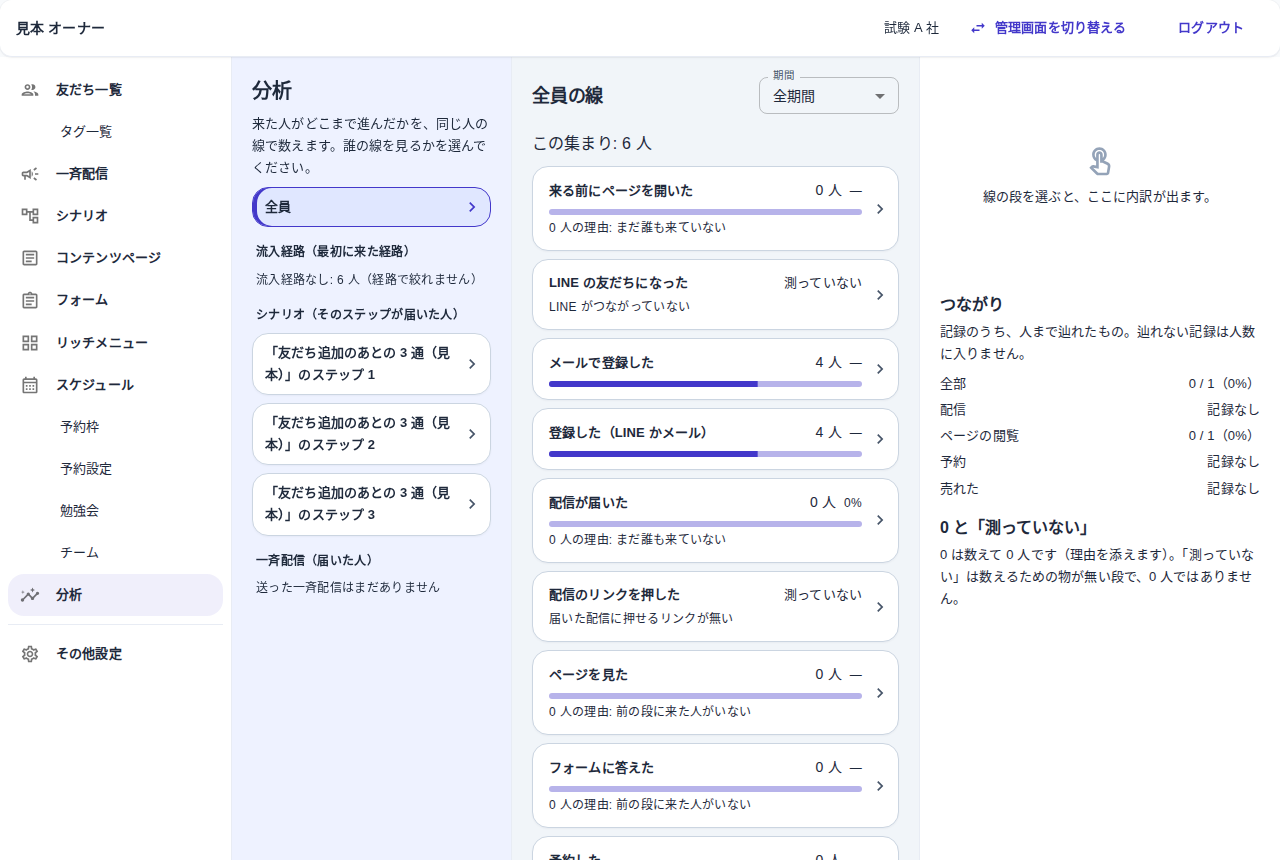Click the 管理画面を切り替える button label
This screenshot has width=1280, height=860.
click(x=1060, y=28)
